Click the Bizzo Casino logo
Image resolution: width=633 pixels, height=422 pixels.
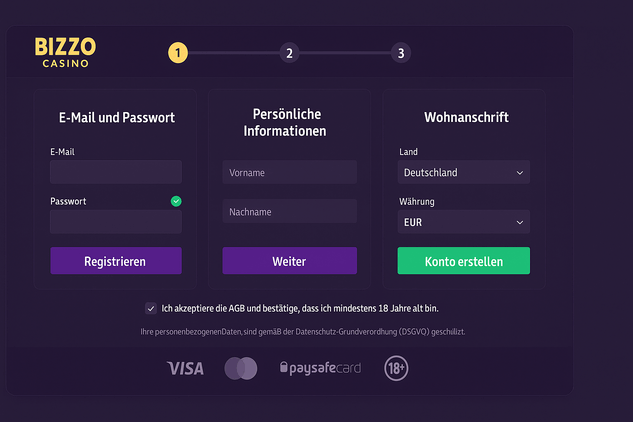tap(65, 52)
